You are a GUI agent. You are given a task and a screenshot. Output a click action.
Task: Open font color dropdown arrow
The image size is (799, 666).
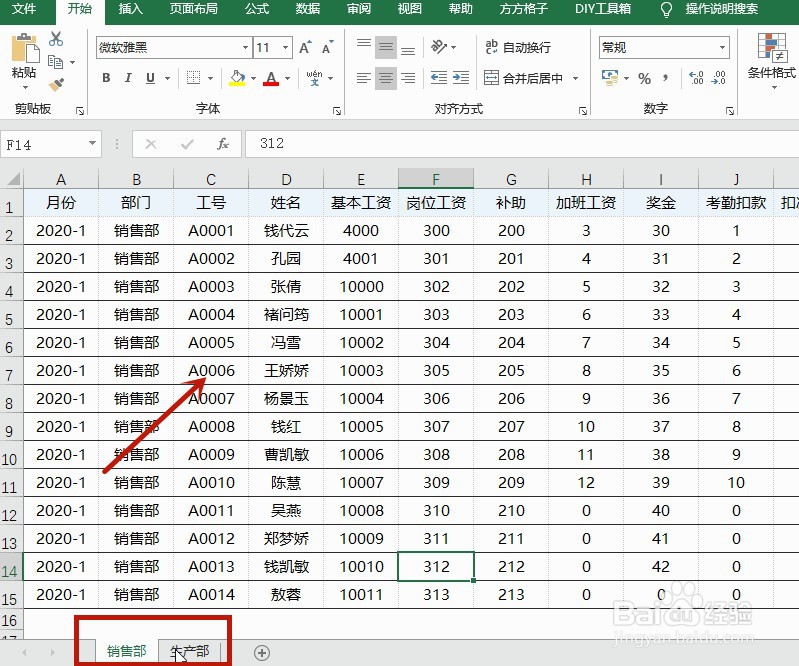point(287,78)
